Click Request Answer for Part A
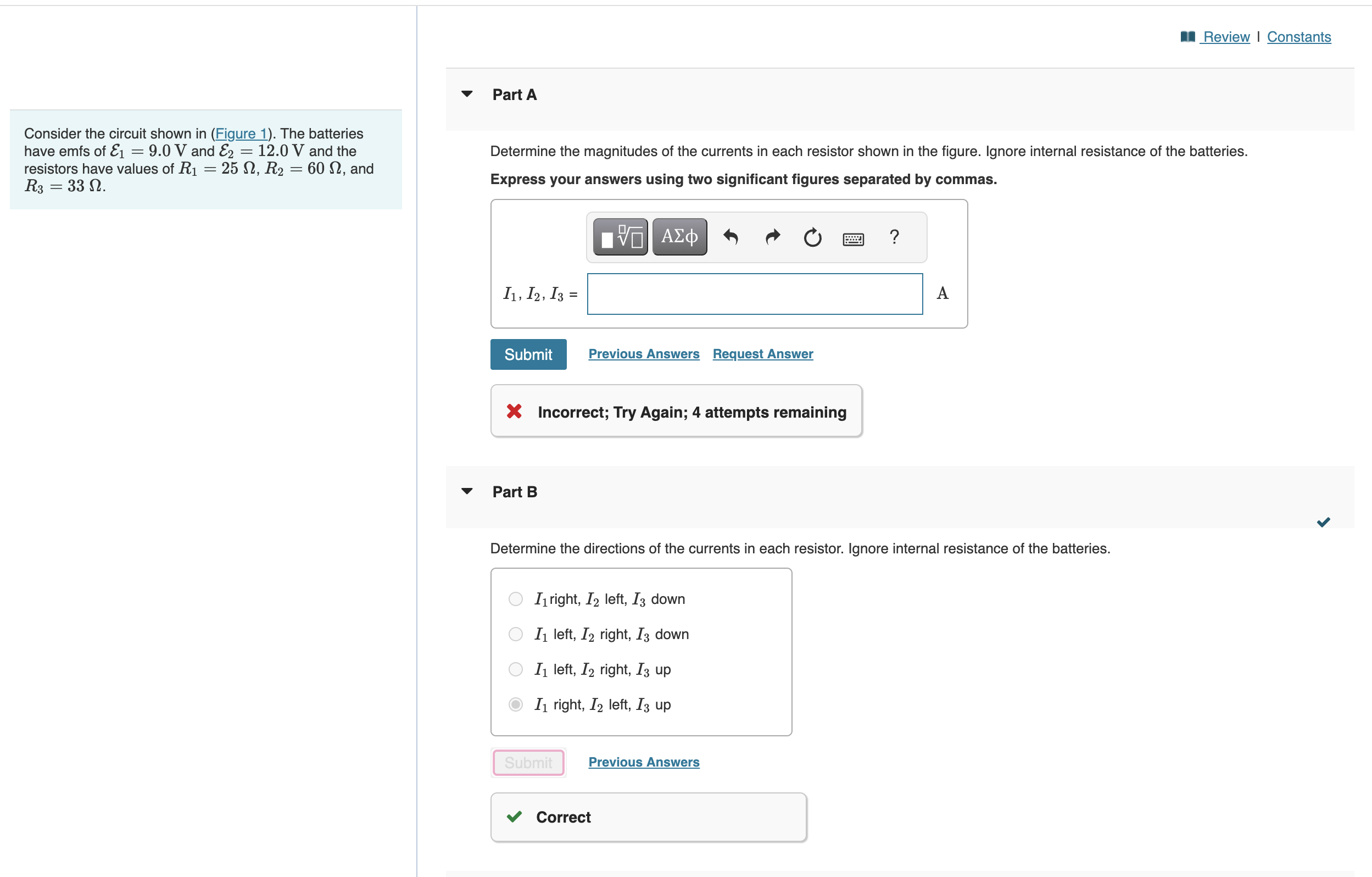 pyautogui.click(x=762, y=353)
